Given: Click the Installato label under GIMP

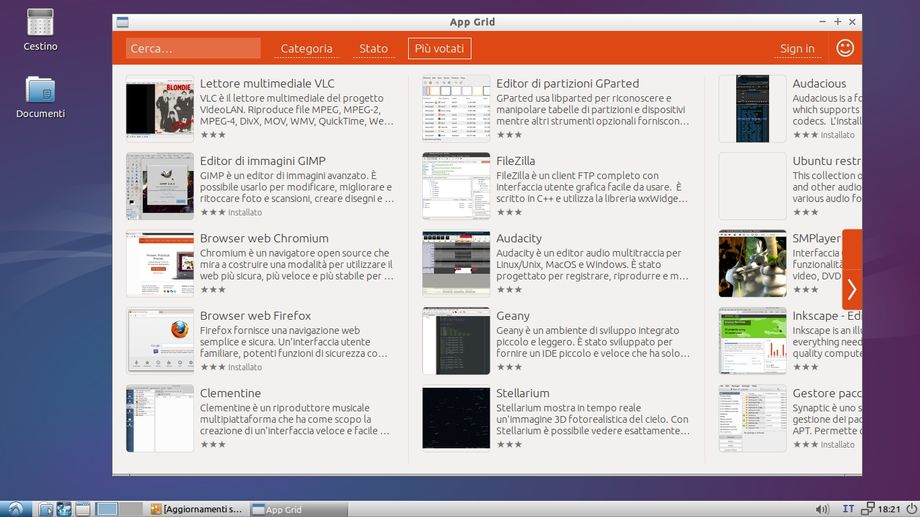Looking at the screenshot, I should pos(245,212).
